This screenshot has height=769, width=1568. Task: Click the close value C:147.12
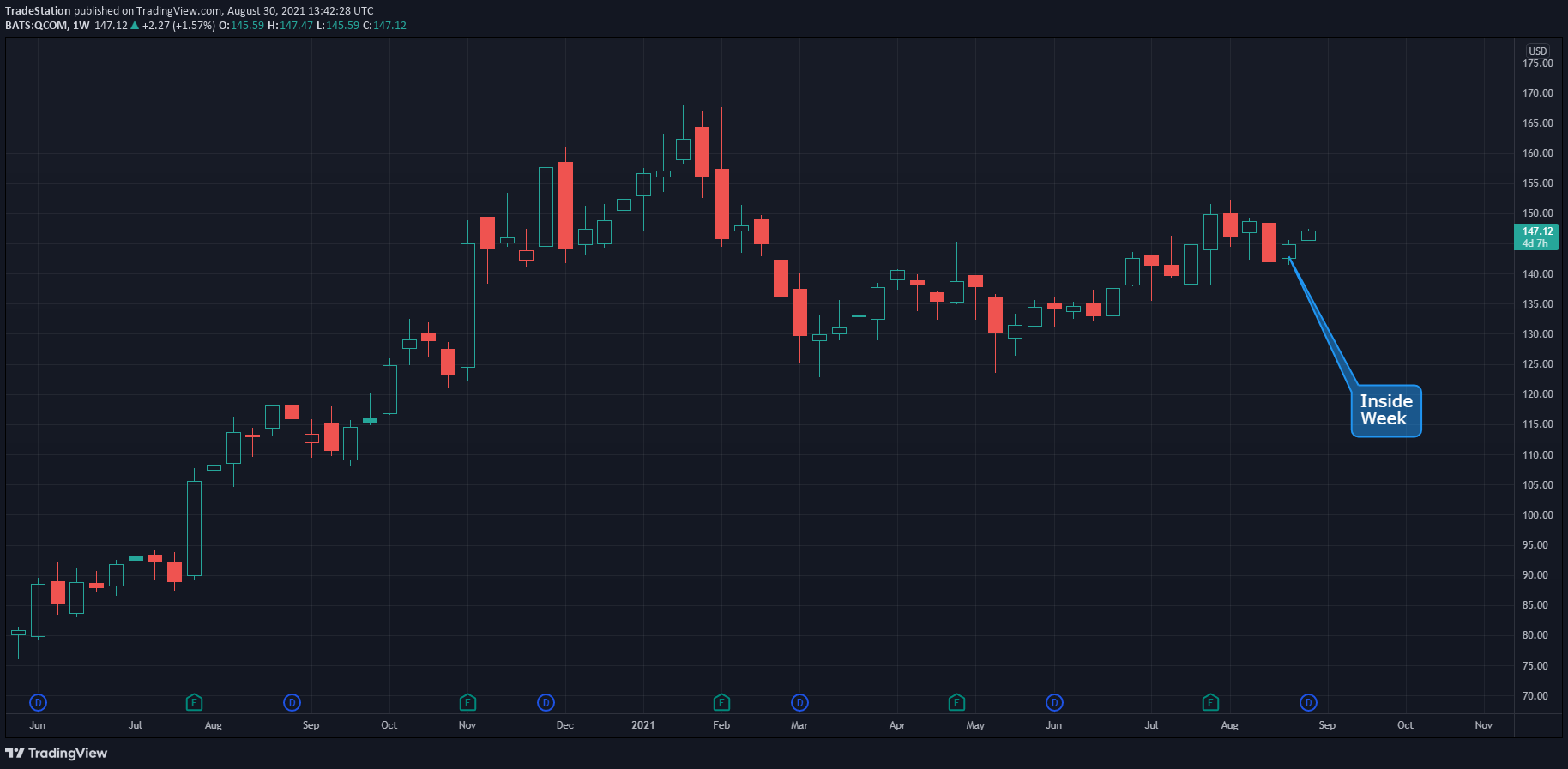tap(384, 26)
